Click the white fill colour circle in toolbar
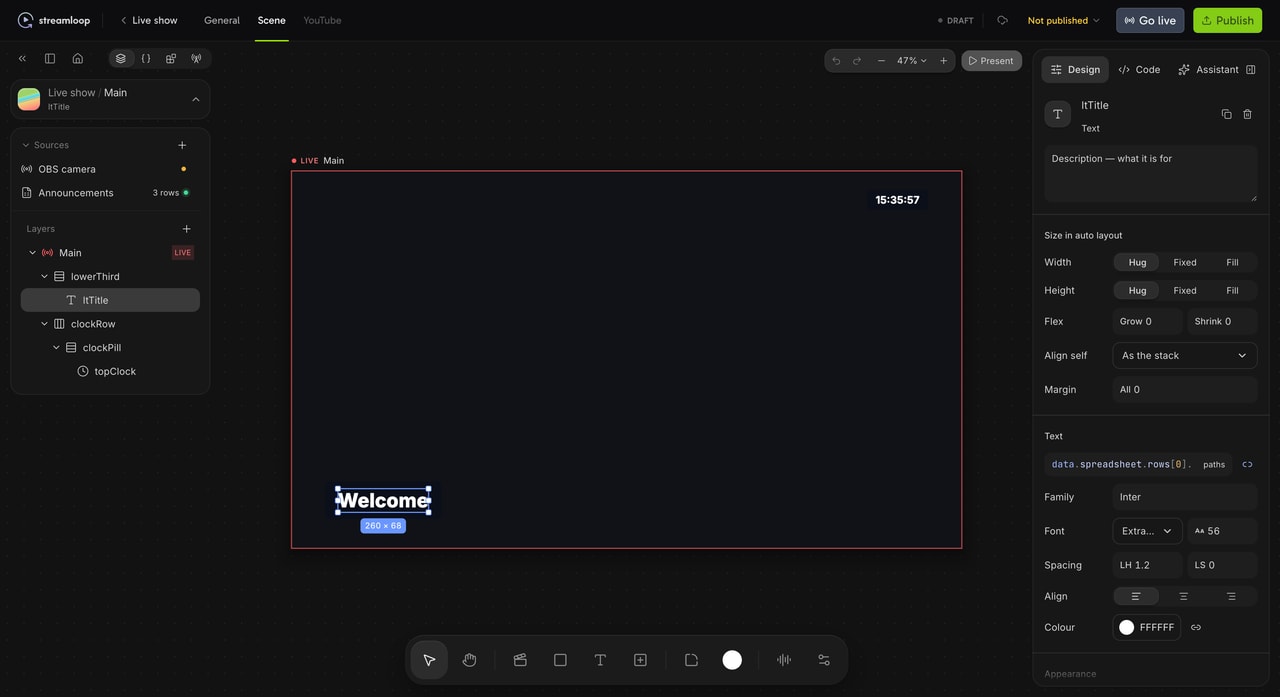Viewport: 1280px width, 697px height. (x=732, y=660)
